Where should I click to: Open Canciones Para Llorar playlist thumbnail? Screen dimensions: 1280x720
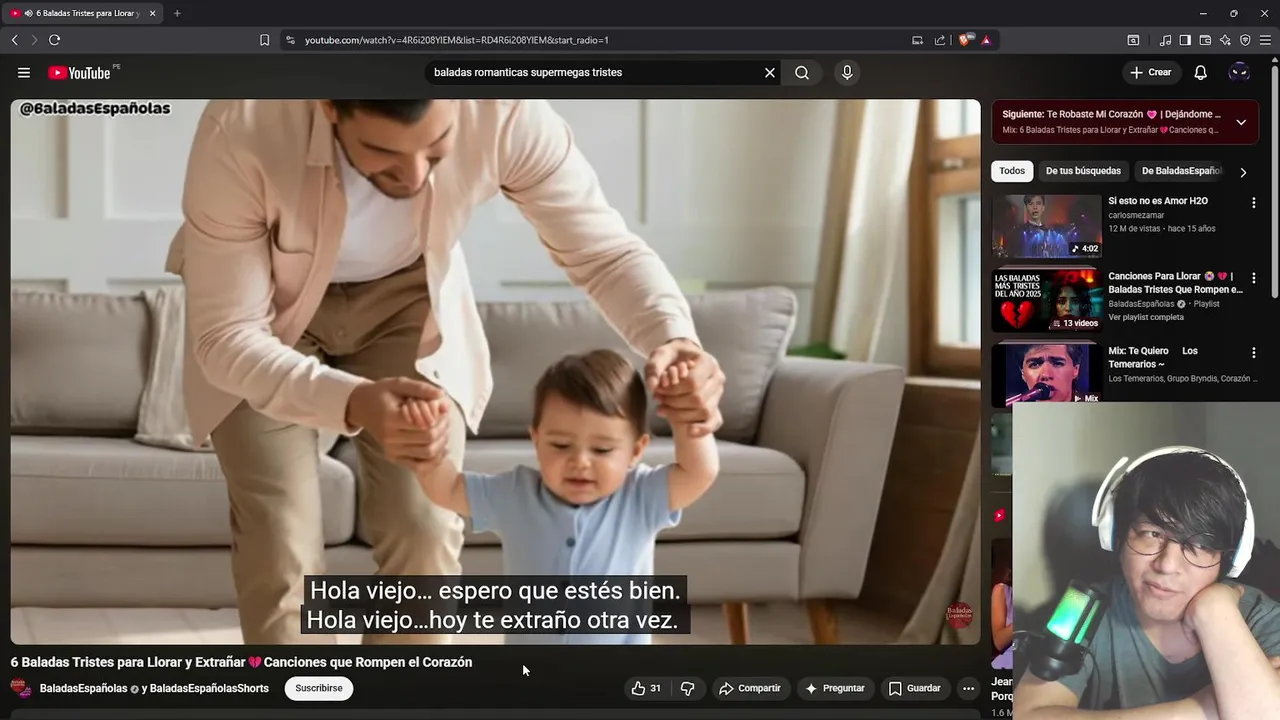1047,301
